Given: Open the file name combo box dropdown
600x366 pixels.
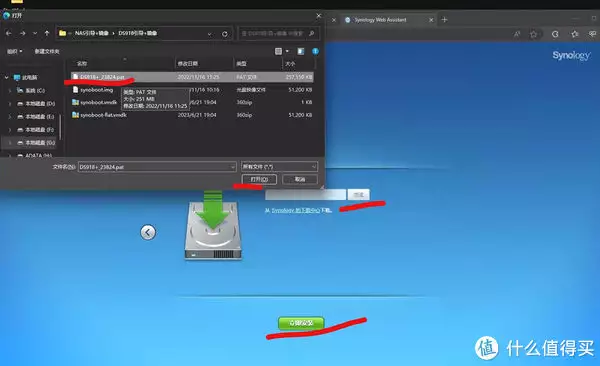Looking at the screenshot, I should [232, 167].
